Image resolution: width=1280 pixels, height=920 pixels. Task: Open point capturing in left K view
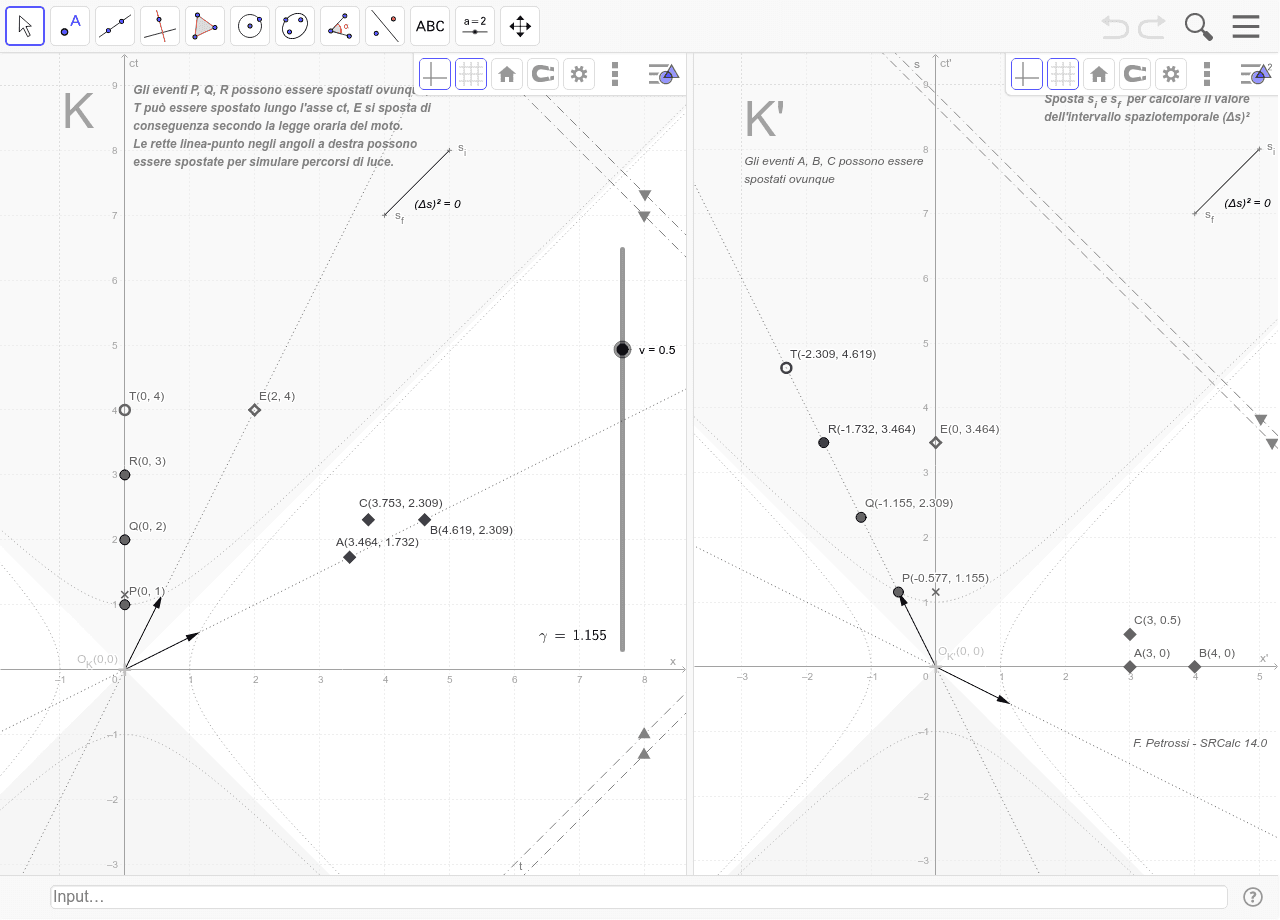click(543, 74)
